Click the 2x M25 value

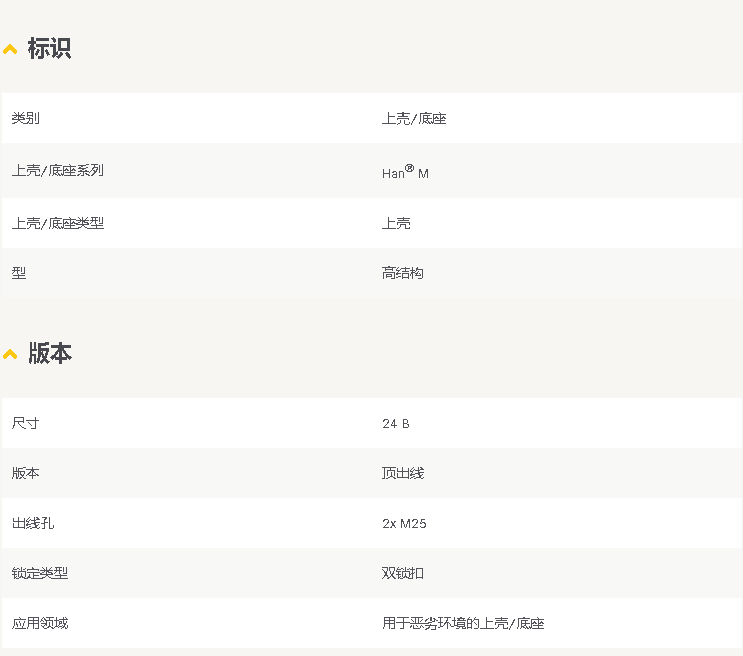coord(404,523)
